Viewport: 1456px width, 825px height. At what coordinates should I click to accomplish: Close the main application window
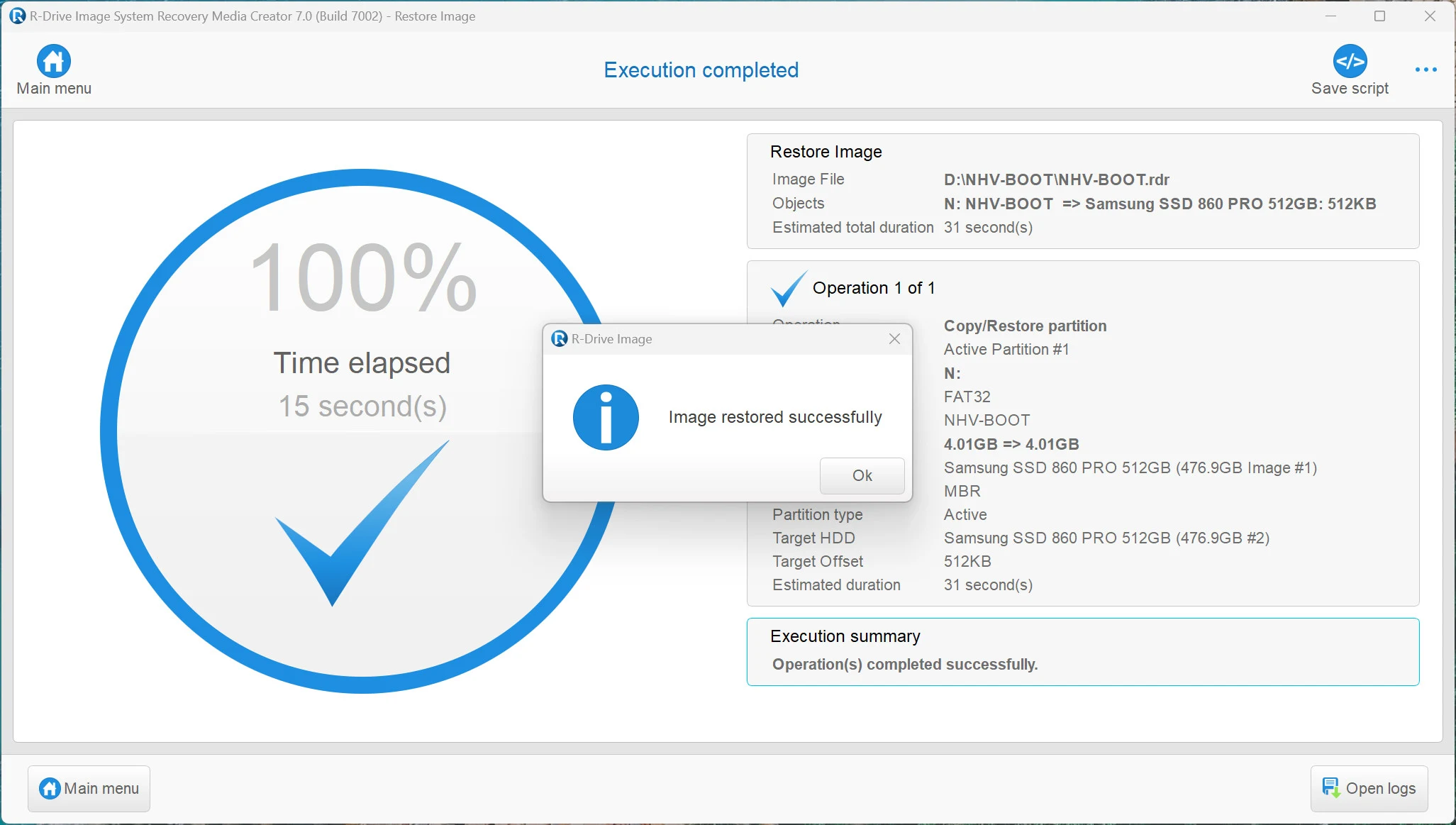(x=1430, y=16)
